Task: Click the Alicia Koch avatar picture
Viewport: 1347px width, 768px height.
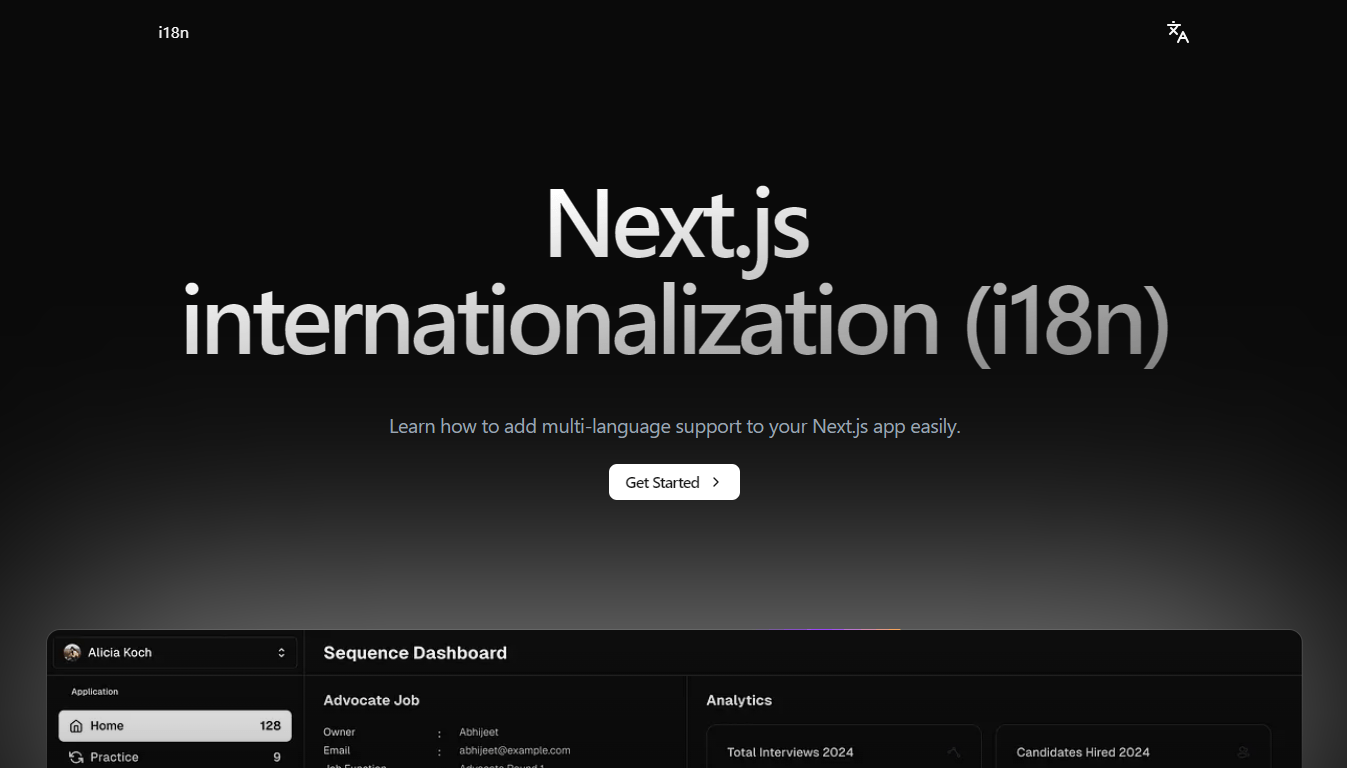Action: pos(72,653)
